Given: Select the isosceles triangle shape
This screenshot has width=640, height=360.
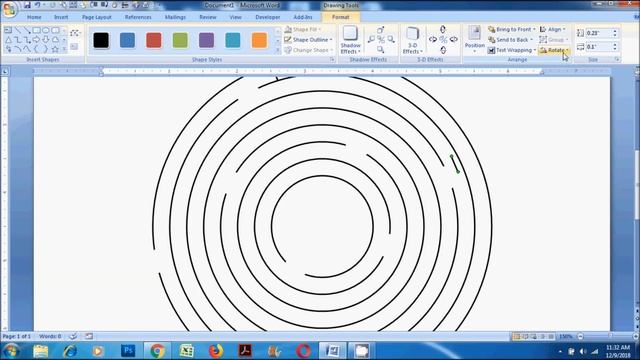Looking at the screenshot, I should coord(8,40).
